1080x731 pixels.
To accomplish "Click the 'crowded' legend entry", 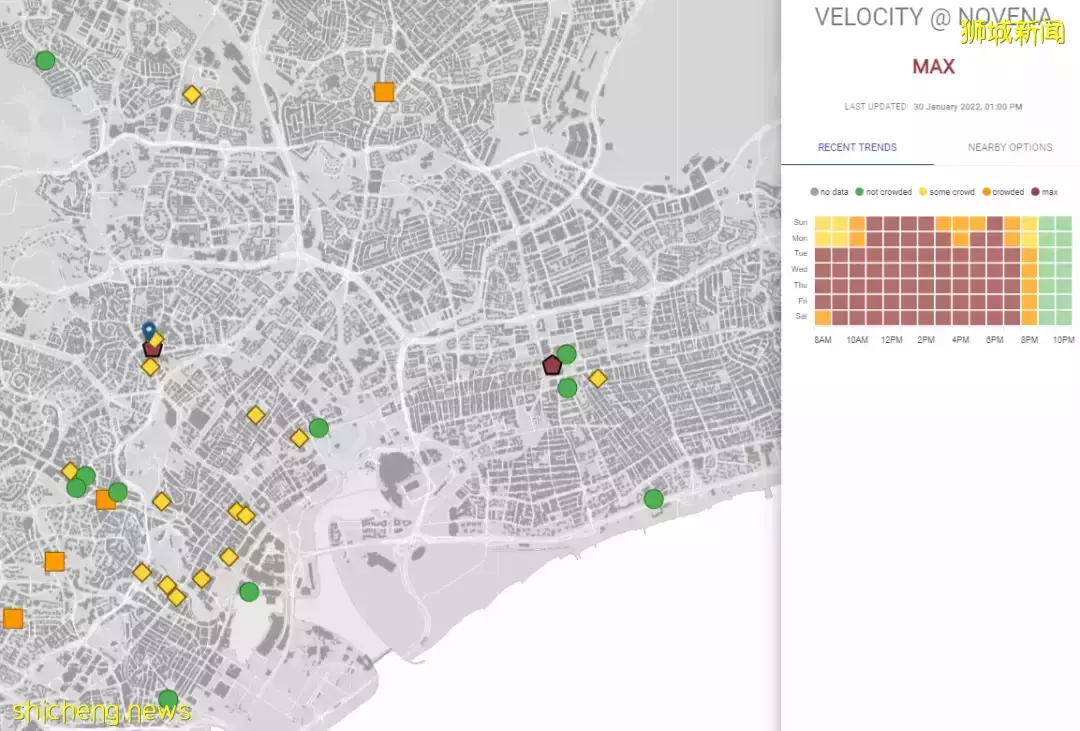I will pos(1002,192).
